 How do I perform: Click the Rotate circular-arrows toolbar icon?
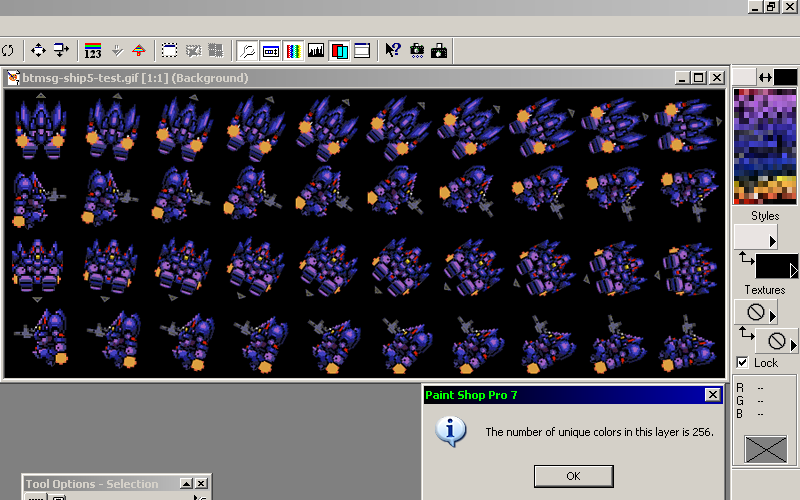(8, 51)
